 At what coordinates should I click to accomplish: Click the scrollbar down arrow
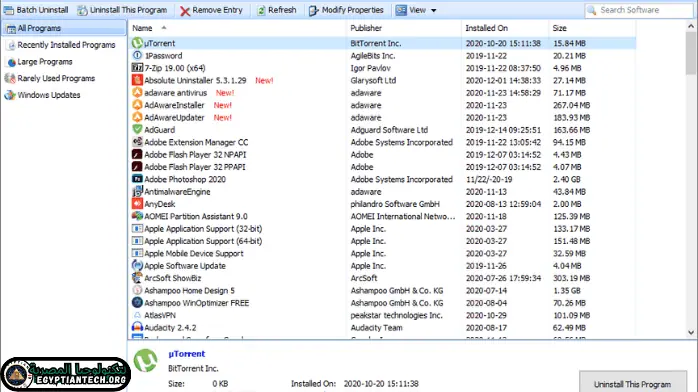pos(691,332)
